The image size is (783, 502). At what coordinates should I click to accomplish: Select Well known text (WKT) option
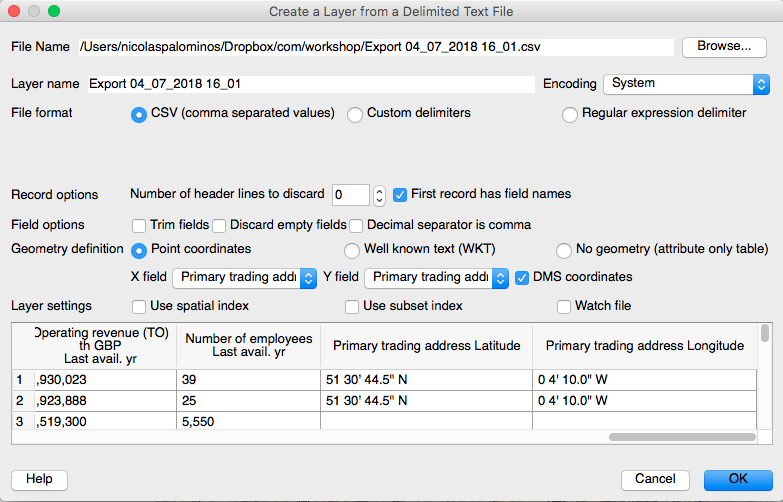(x=352, y=250)
